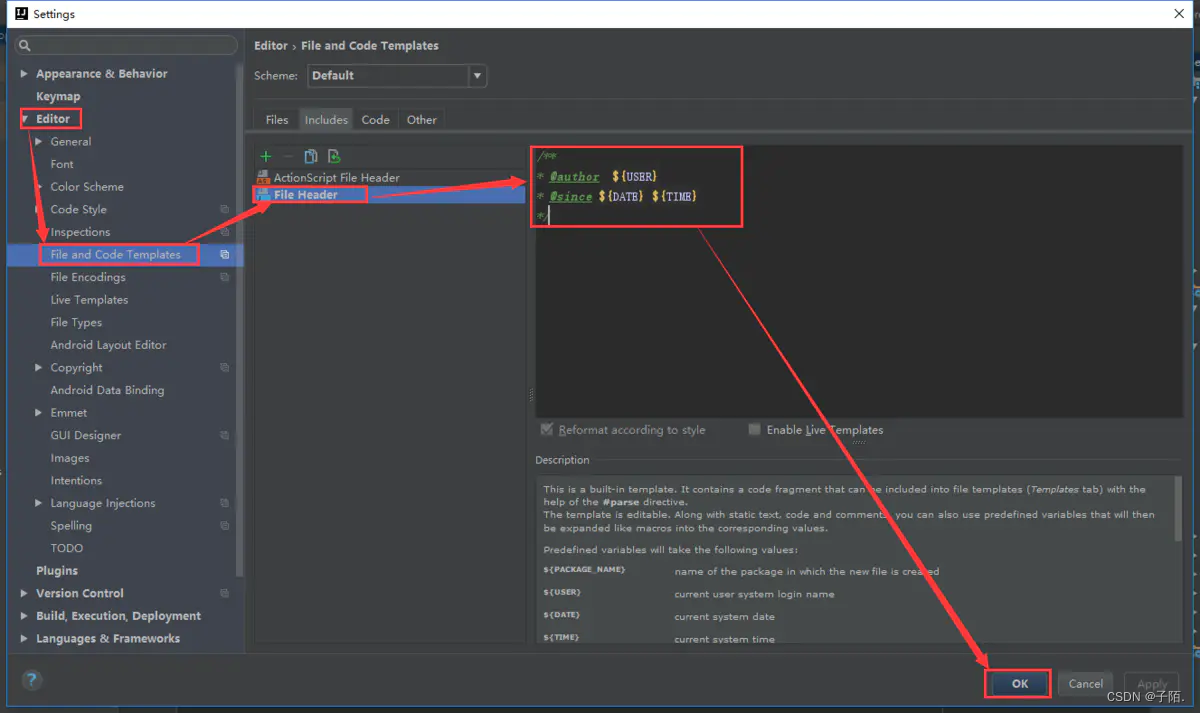Switch to the Includes tab

[326, 119]
